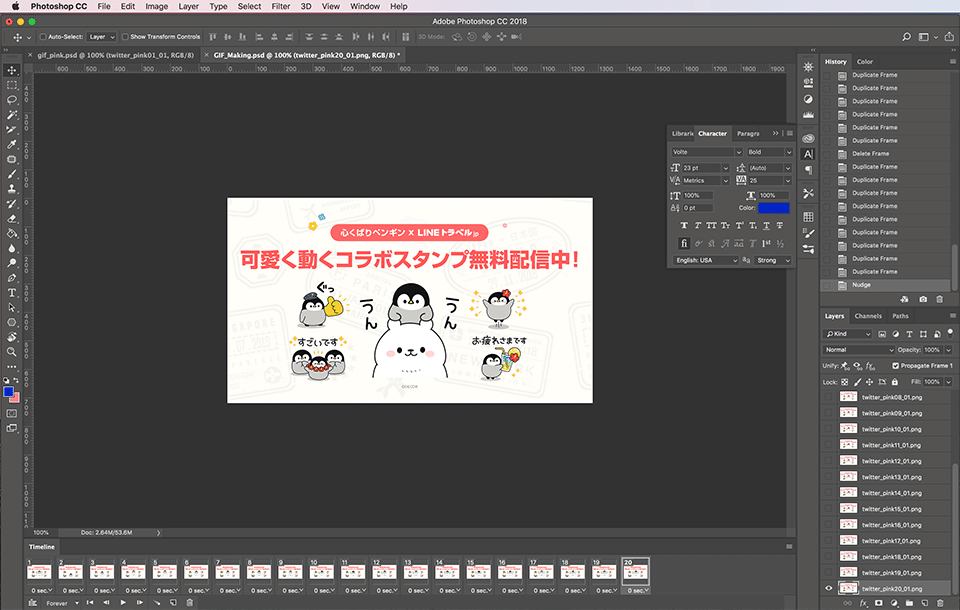Open anti-aliasing Strong dropdown
The image size is (960, 610).
pos(773,260)
